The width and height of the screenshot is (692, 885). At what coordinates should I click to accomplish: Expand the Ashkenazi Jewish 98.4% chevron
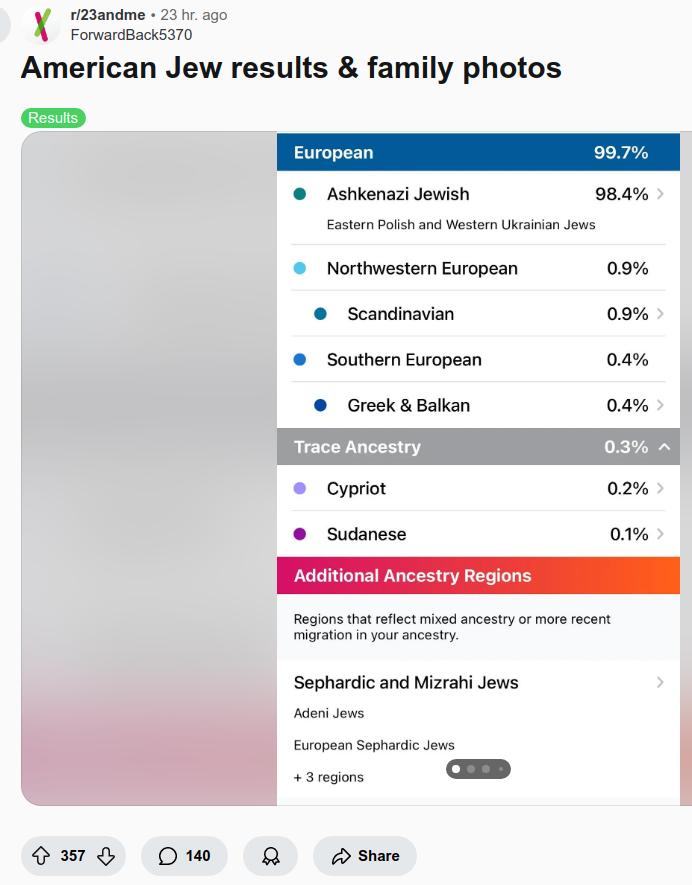point(661,194)
